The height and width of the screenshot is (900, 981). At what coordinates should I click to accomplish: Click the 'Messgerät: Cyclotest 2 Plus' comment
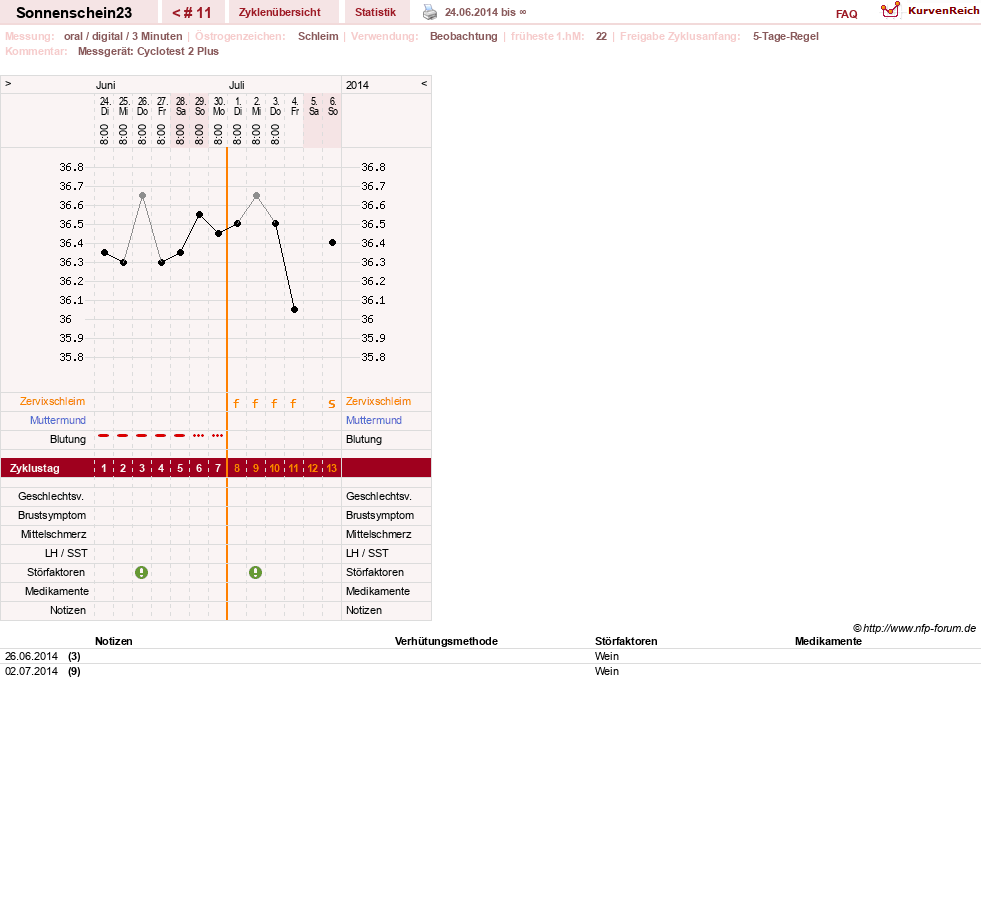(148, 51)
